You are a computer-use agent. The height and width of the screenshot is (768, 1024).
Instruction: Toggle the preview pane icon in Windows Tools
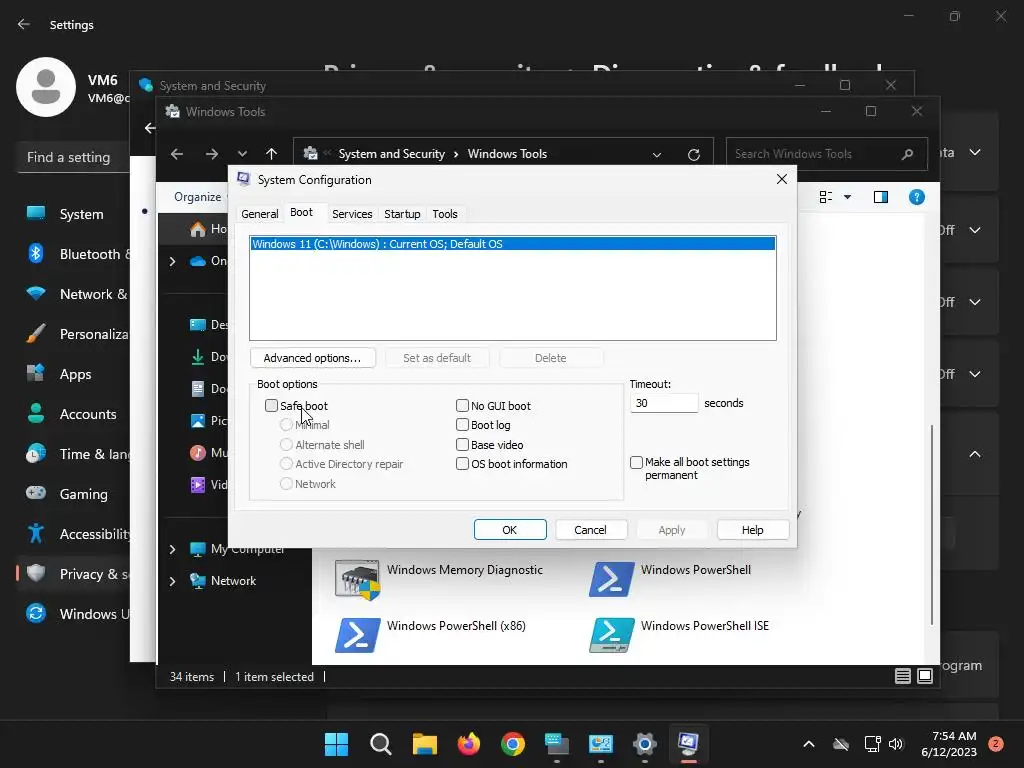(x=880, y=197)
